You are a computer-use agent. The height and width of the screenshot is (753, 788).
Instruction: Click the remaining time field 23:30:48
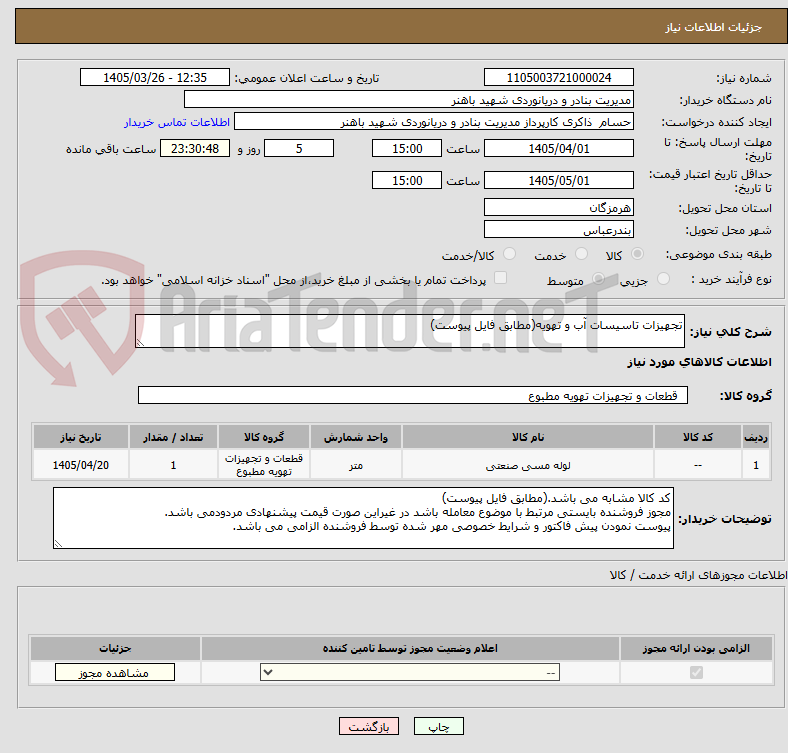195,148
